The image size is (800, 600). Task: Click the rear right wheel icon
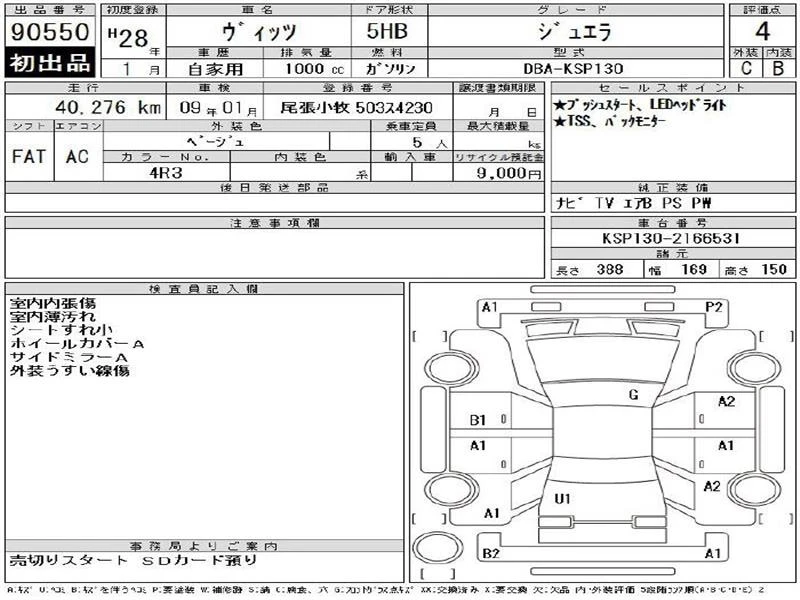[x=755, y=490]
